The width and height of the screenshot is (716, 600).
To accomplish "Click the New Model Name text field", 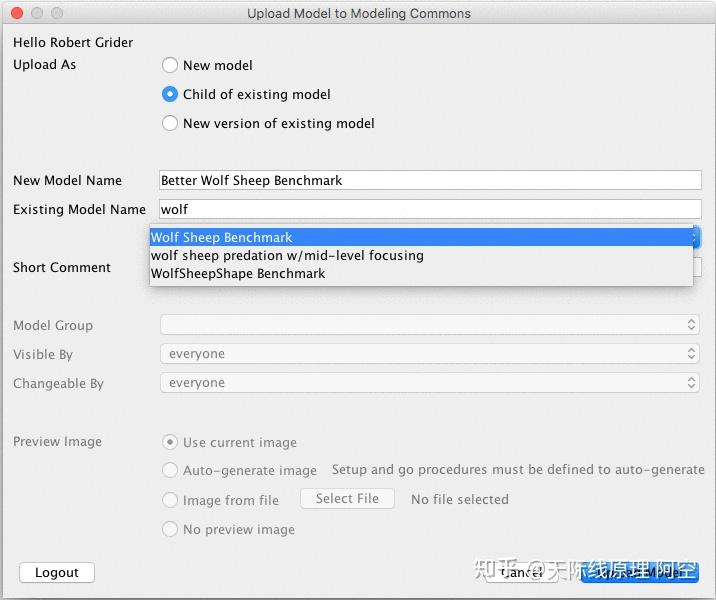I will point(430,181).
